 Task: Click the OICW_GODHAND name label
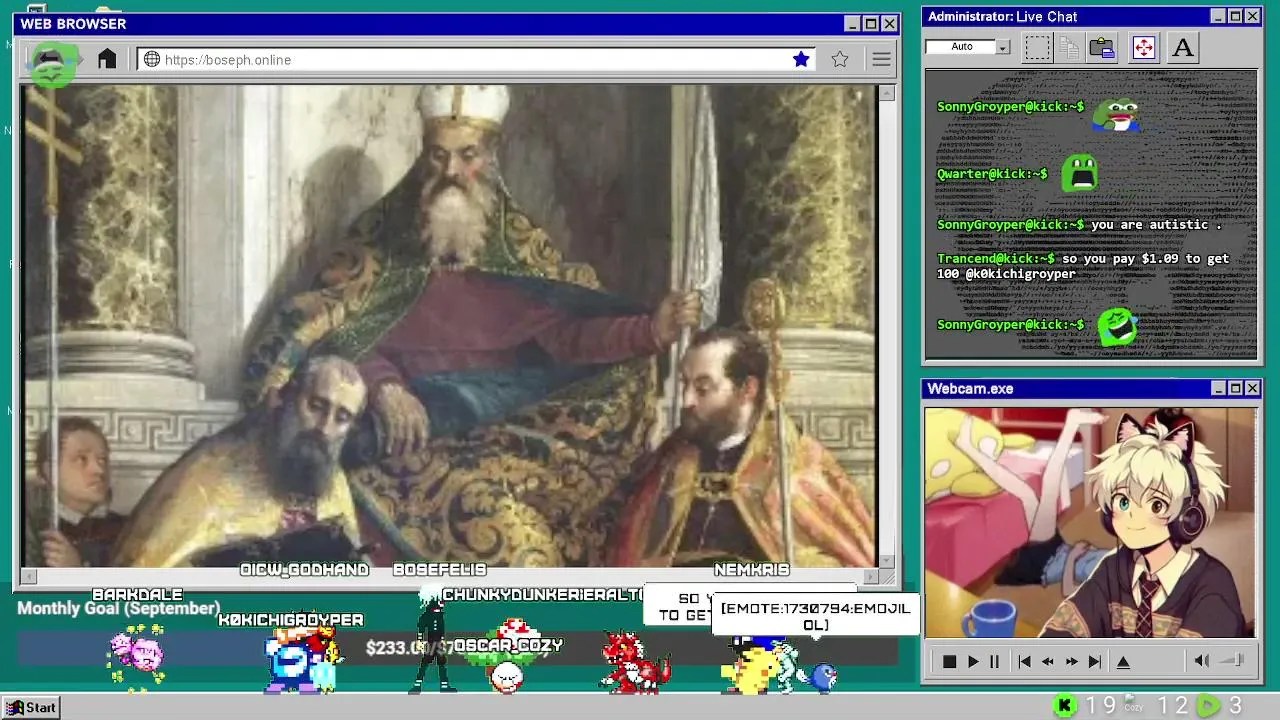(x=304, y=570)
